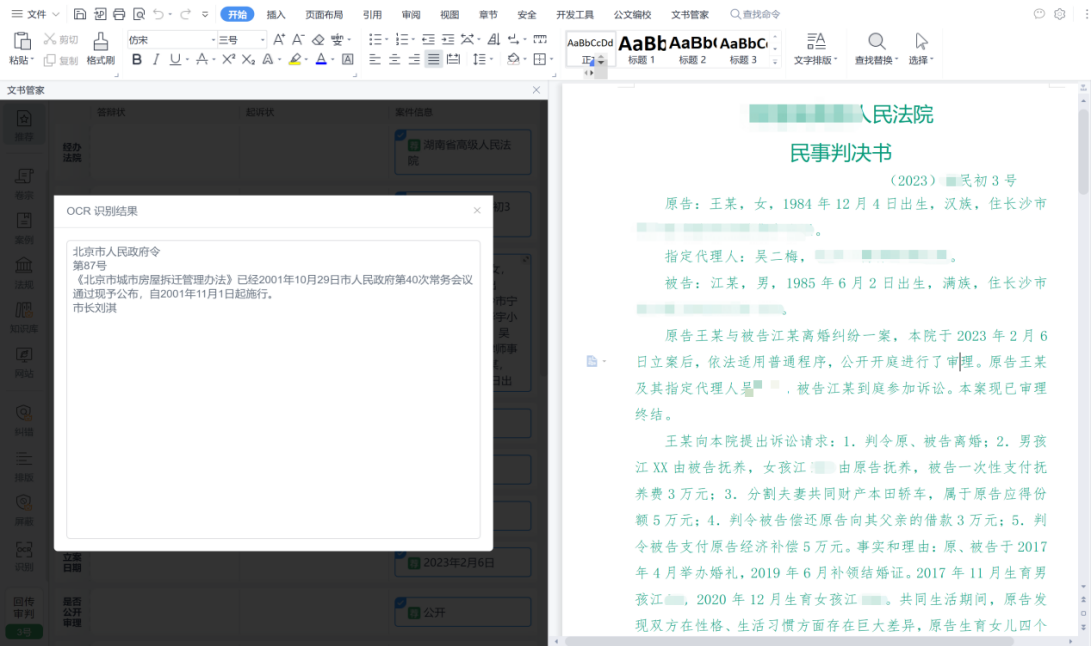Click inside the OCR result text area
1091x646 pixels.
pos(273,420)
